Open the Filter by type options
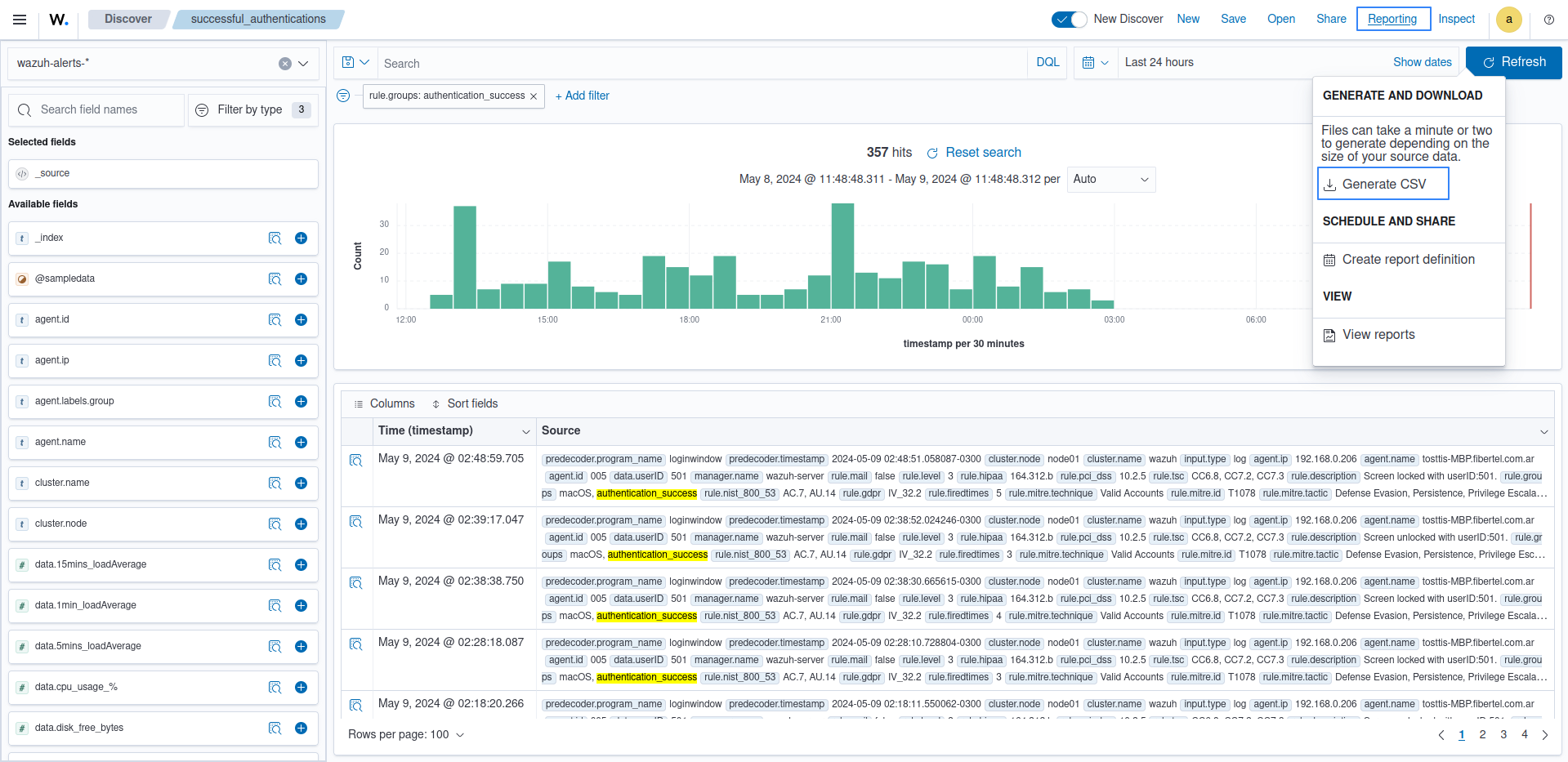1568x762 pixels. click(x=253, y=110)
